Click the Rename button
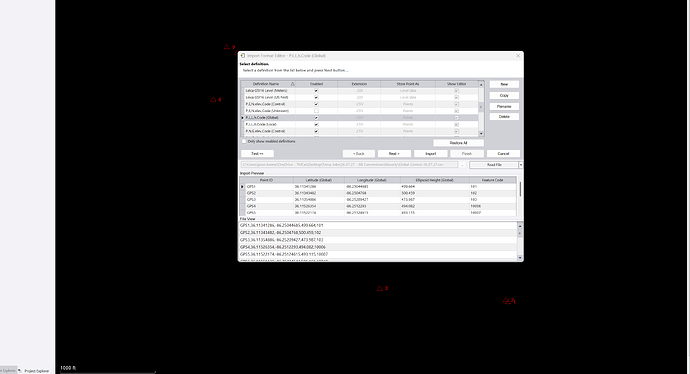 pos(504,106)
